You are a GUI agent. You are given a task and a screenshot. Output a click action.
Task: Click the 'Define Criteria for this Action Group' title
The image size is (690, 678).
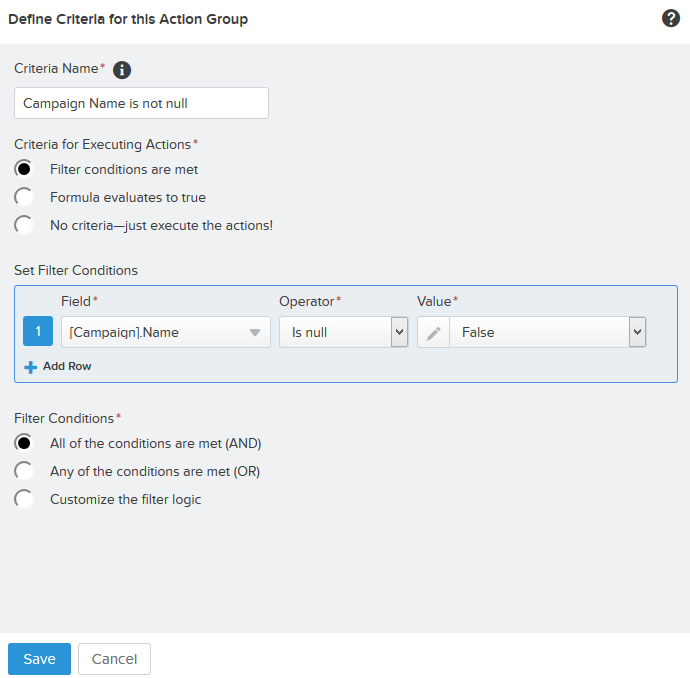point(128,19)
